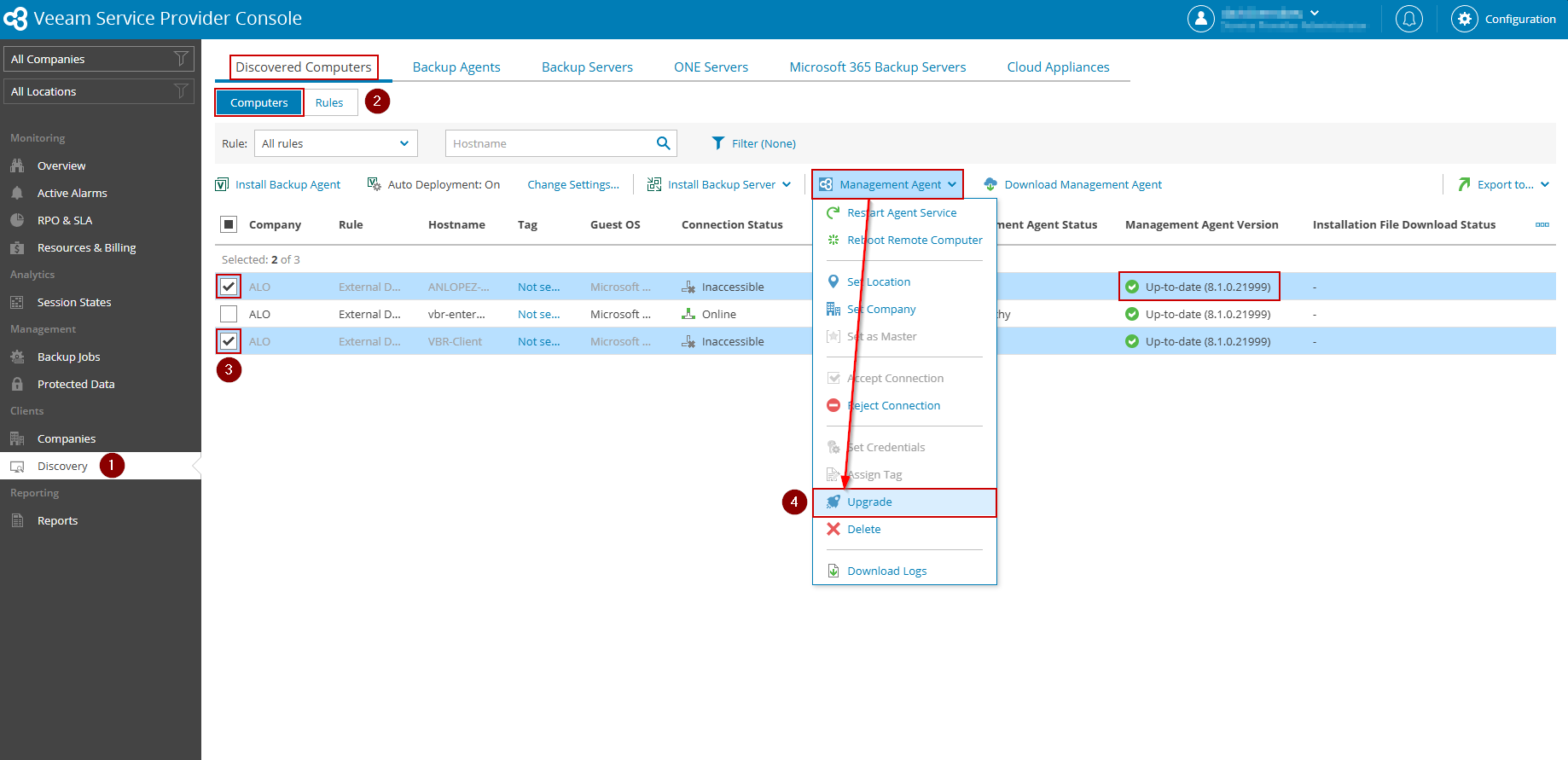This screenshot has height=760, width=1568.
Task: Click the Filter funnel icon
Action: [718, 143]
